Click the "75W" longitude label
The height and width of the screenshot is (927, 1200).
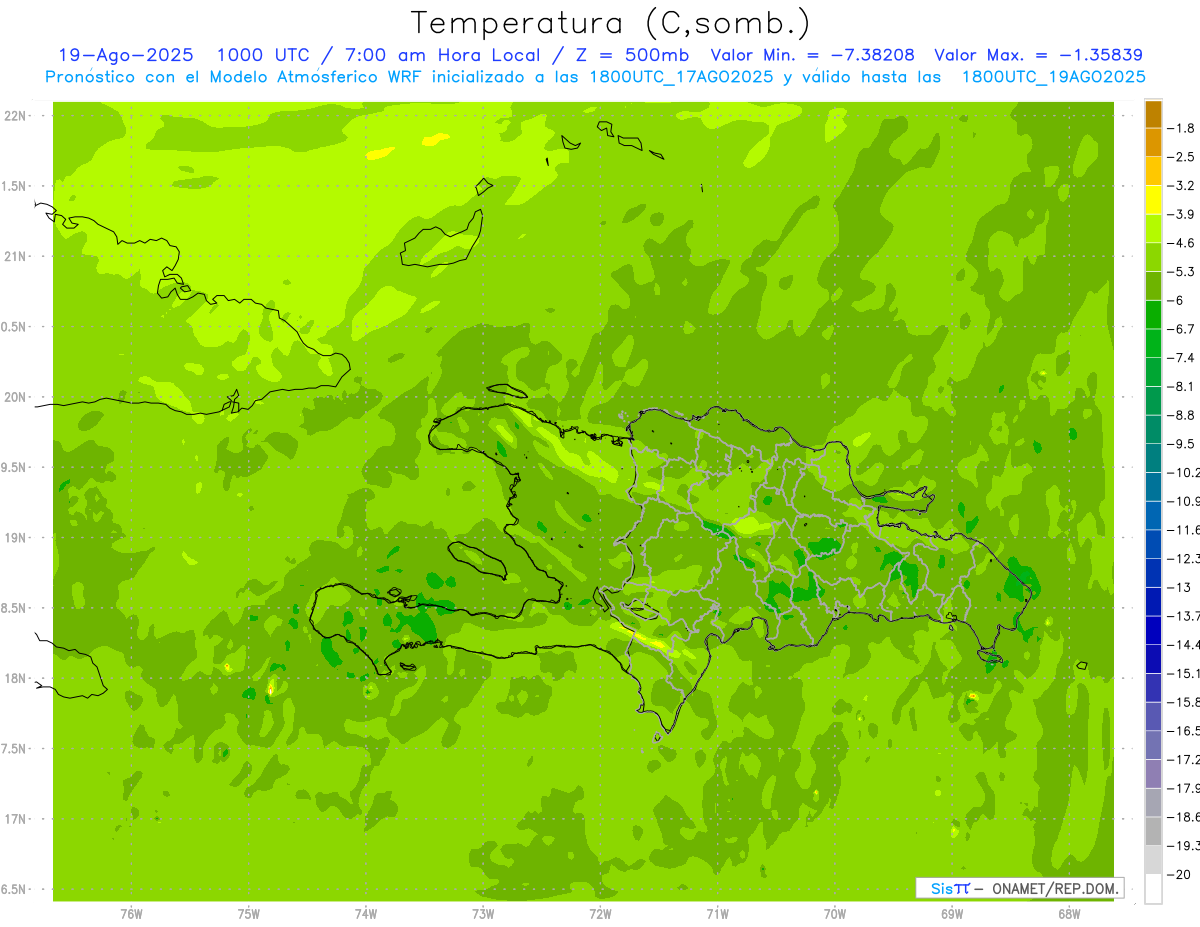pos(248,913)
